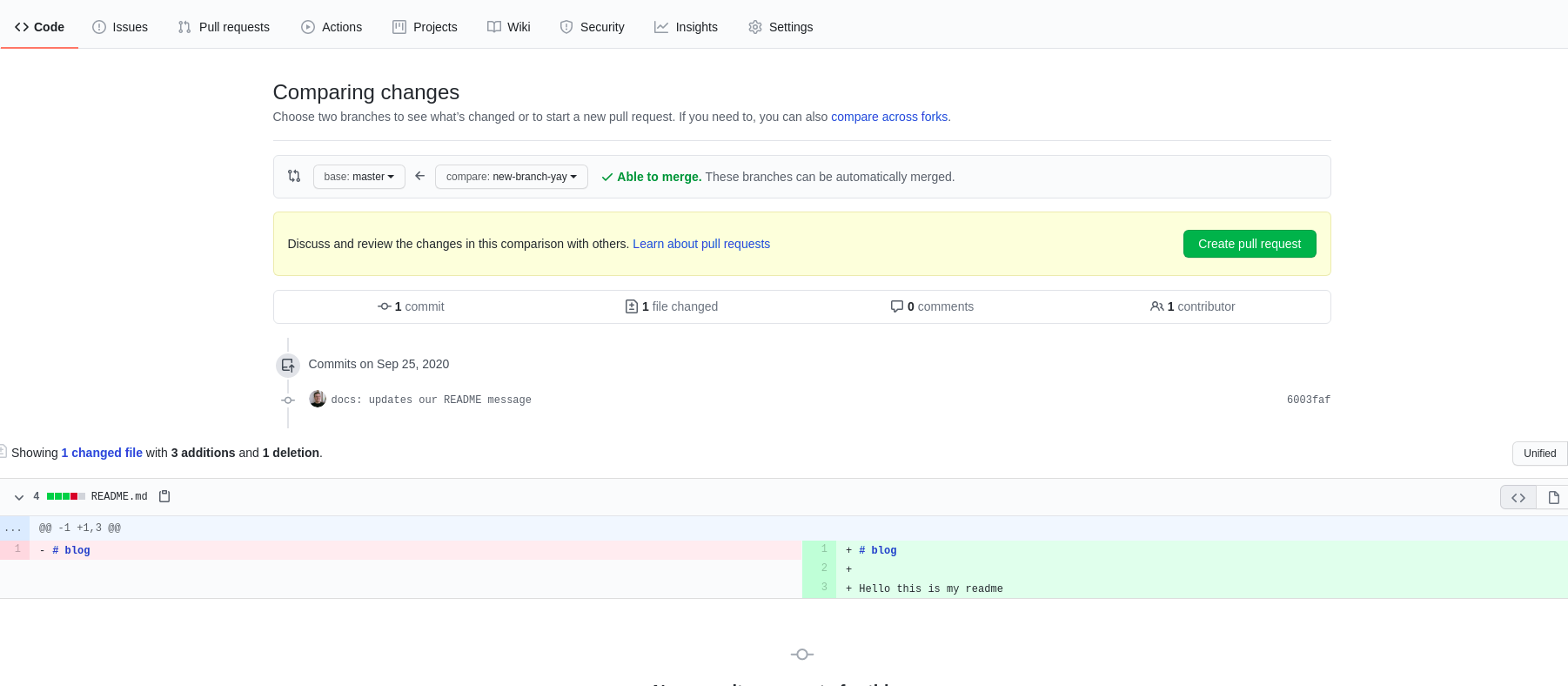Jump to the 0 comments section
The image size is (1568, 686).
click(x=932, y=306)
